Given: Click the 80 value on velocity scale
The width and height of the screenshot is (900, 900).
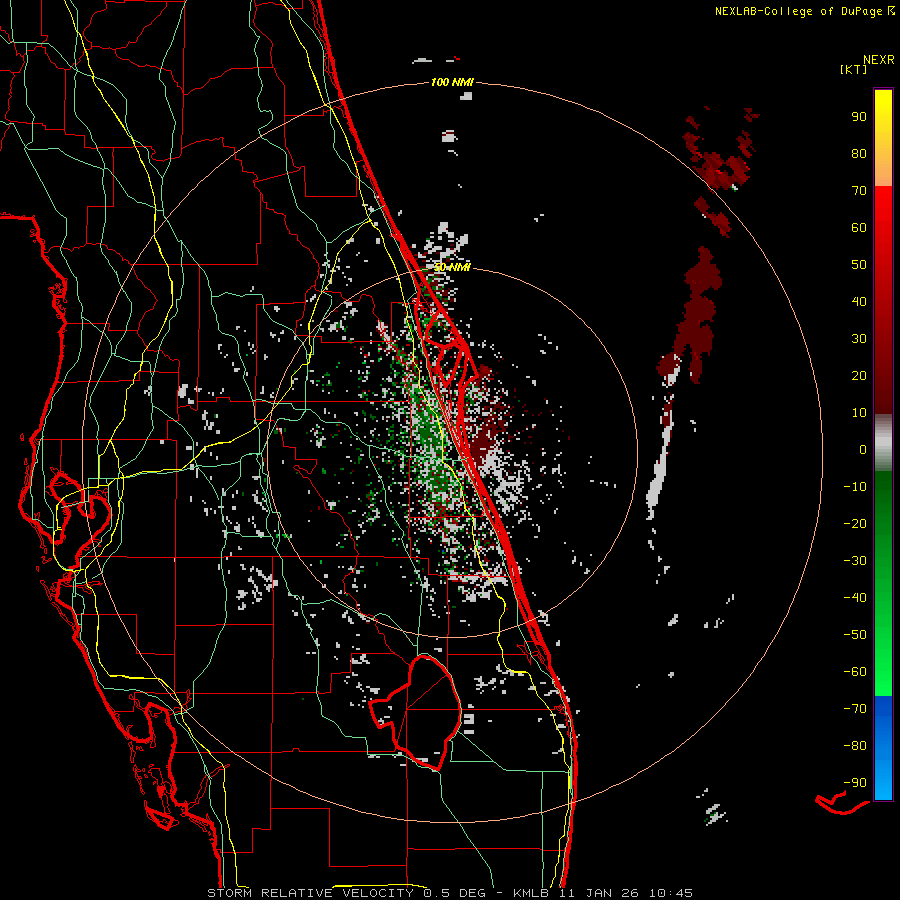Looking at the screenshot, I should (859, 153).
